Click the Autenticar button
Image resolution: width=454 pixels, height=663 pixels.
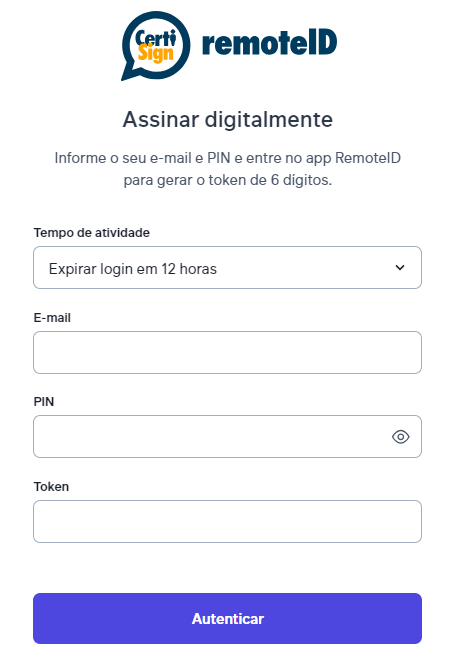227,619
